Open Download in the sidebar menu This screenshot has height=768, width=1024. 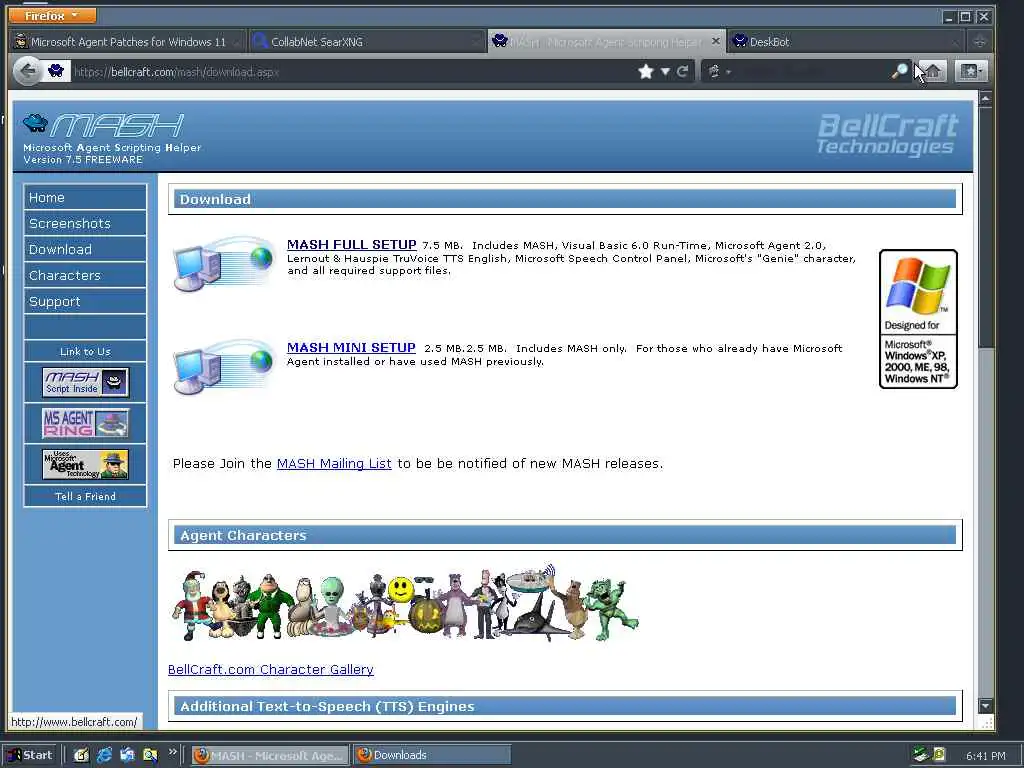click(x=85, y=249)
